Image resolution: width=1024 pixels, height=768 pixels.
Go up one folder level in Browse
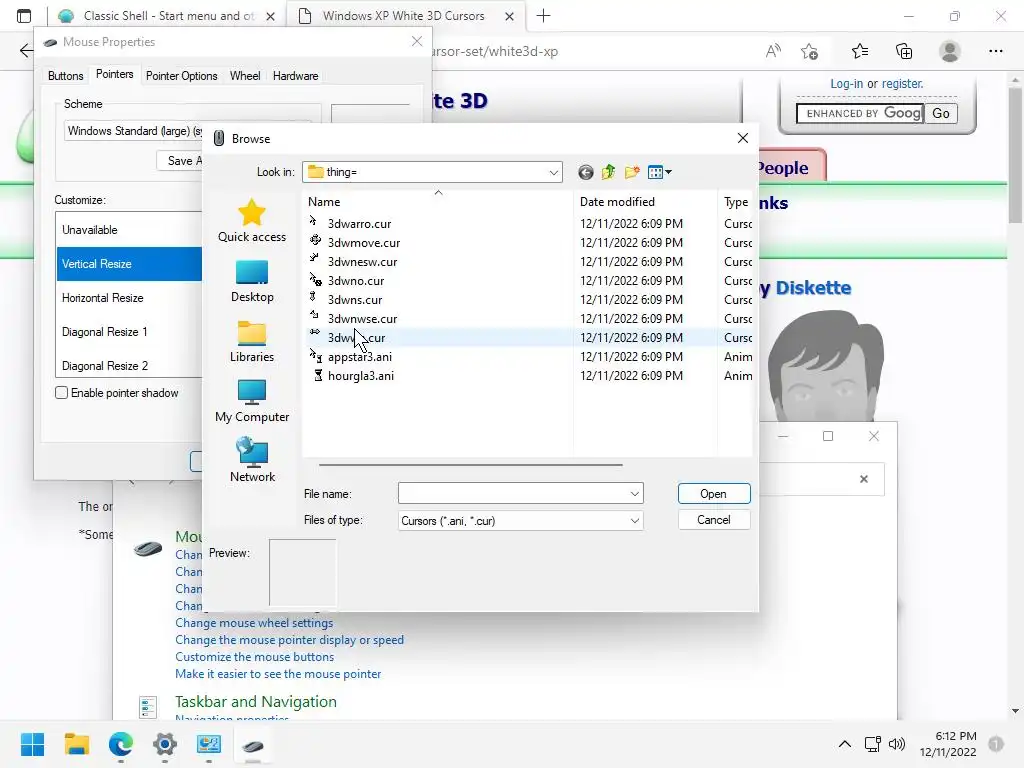coord(609,172)
